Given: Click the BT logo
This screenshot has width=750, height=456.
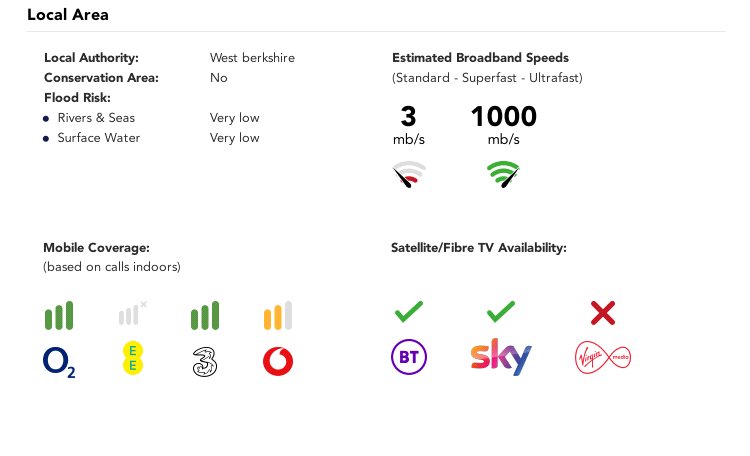Looking at the screenshot, I should click(409, 357).
